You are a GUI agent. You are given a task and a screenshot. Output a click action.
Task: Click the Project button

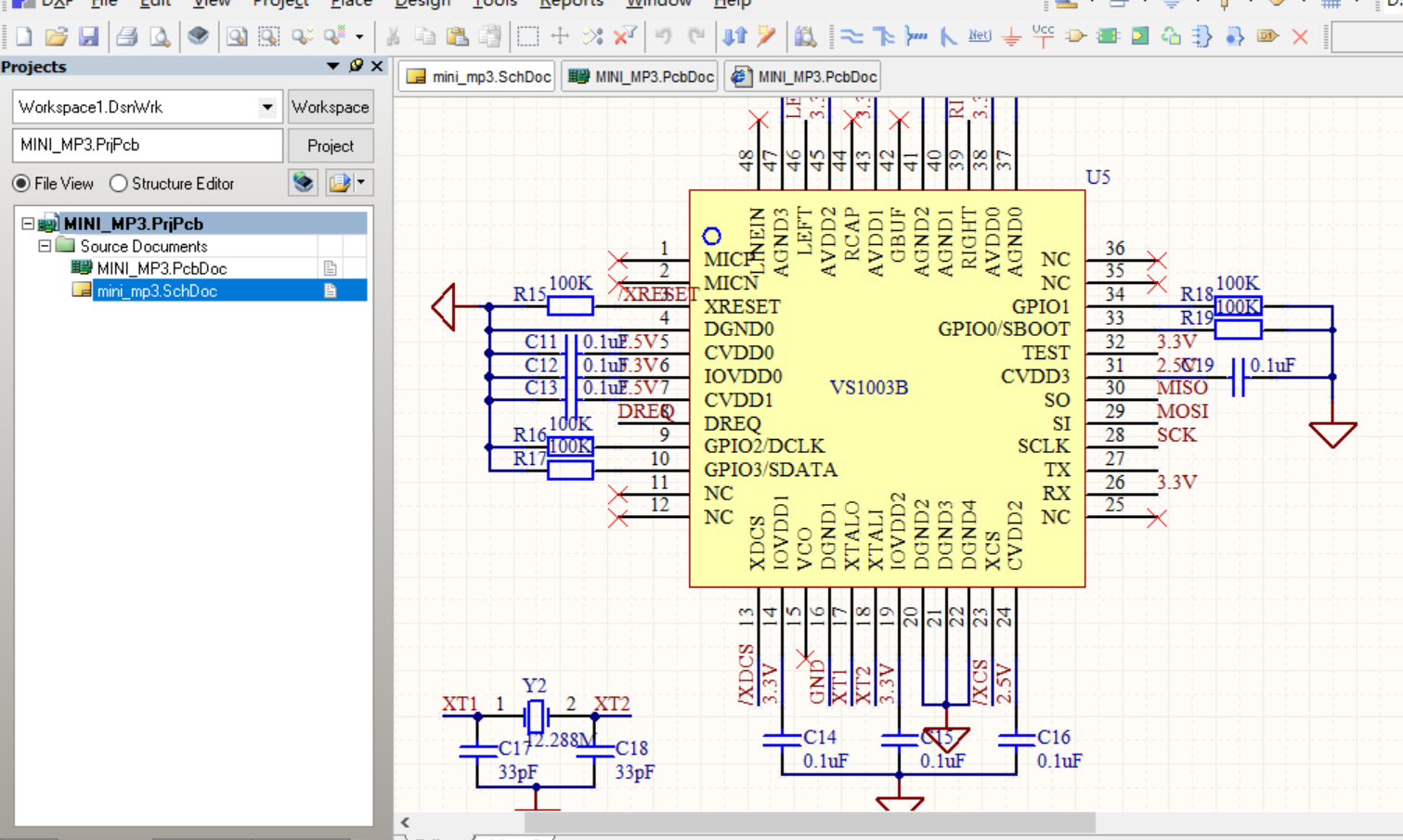point(331,146)
